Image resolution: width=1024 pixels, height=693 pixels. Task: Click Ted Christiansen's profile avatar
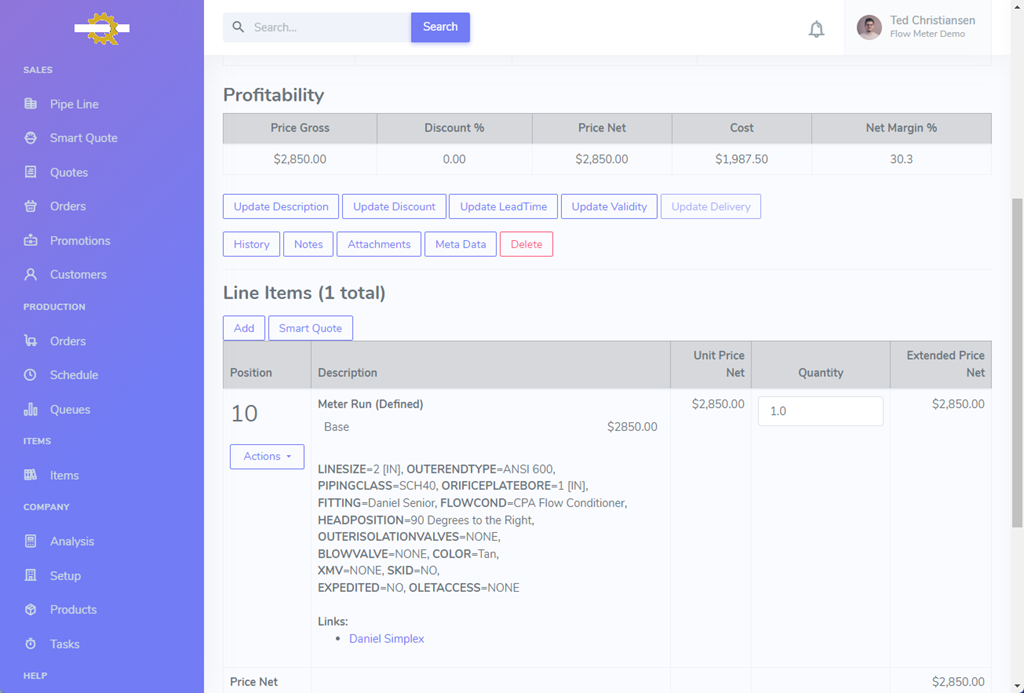[869, 28]
